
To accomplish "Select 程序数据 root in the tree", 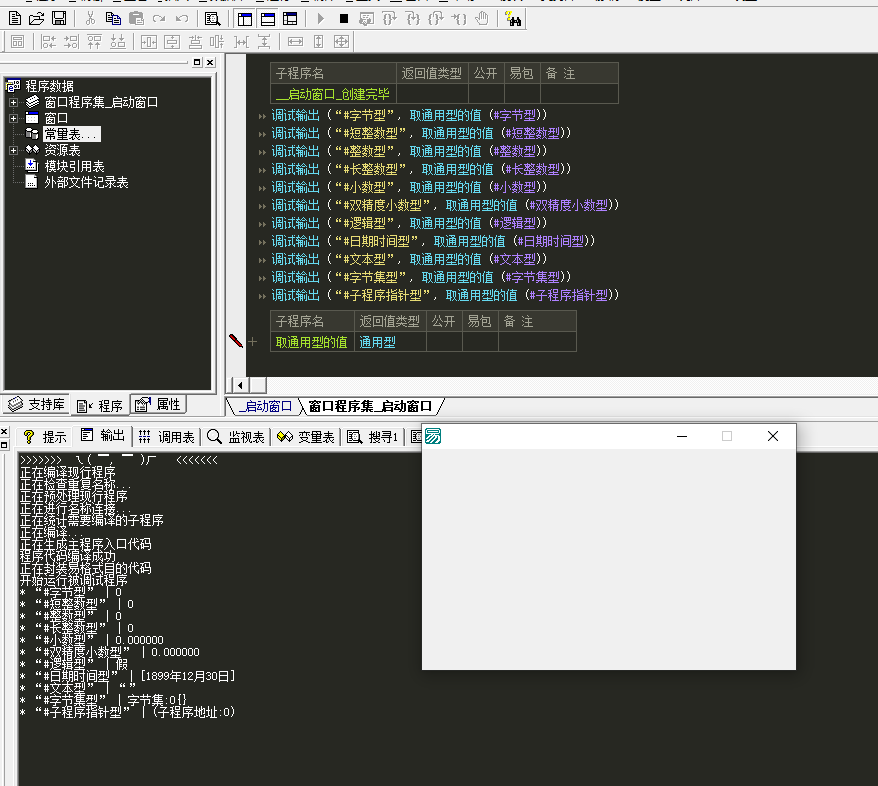I will pyautogui.click(x=49, y=86).
